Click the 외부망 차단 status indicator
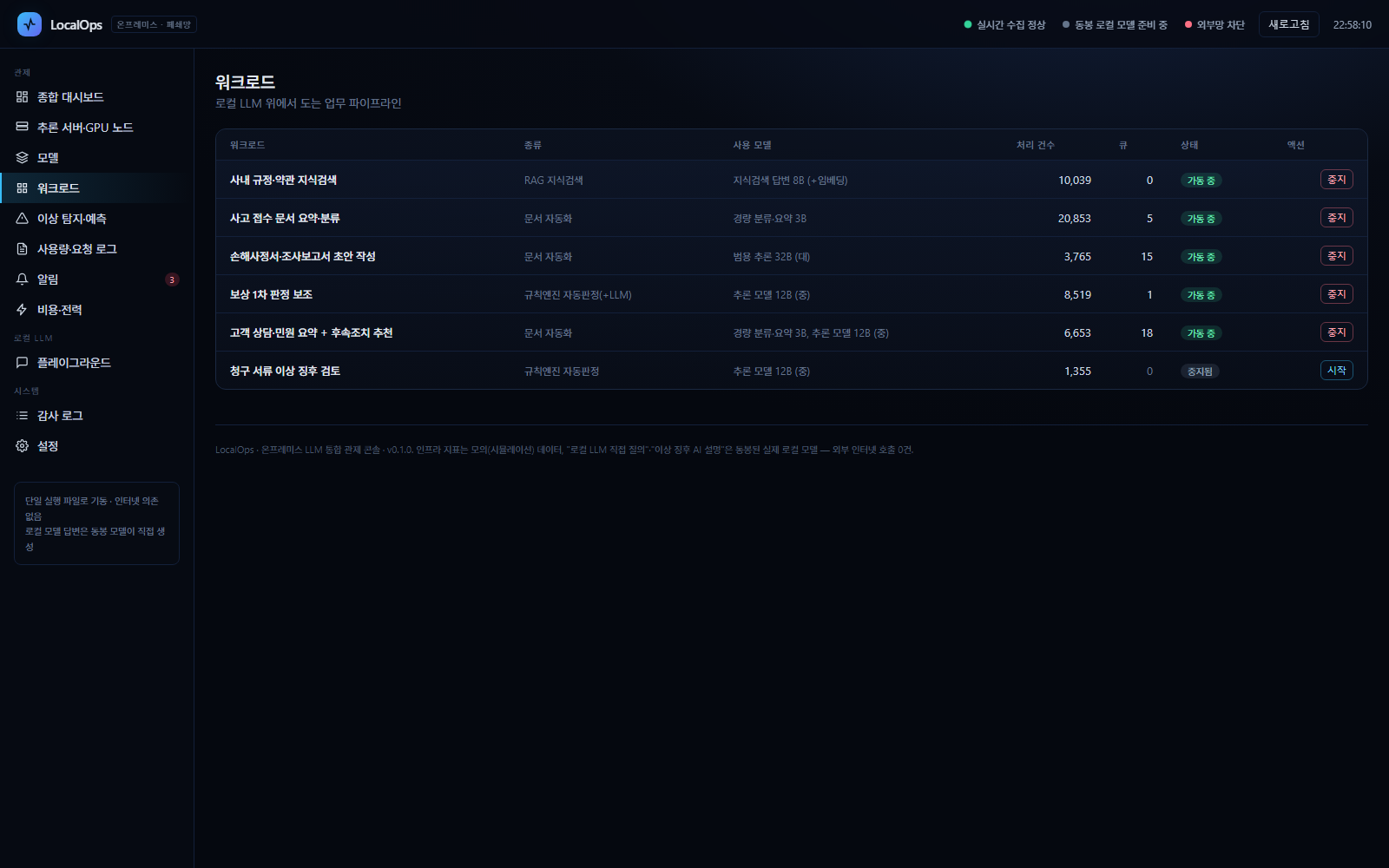The image size is (1389, 868). [1215, 25]
